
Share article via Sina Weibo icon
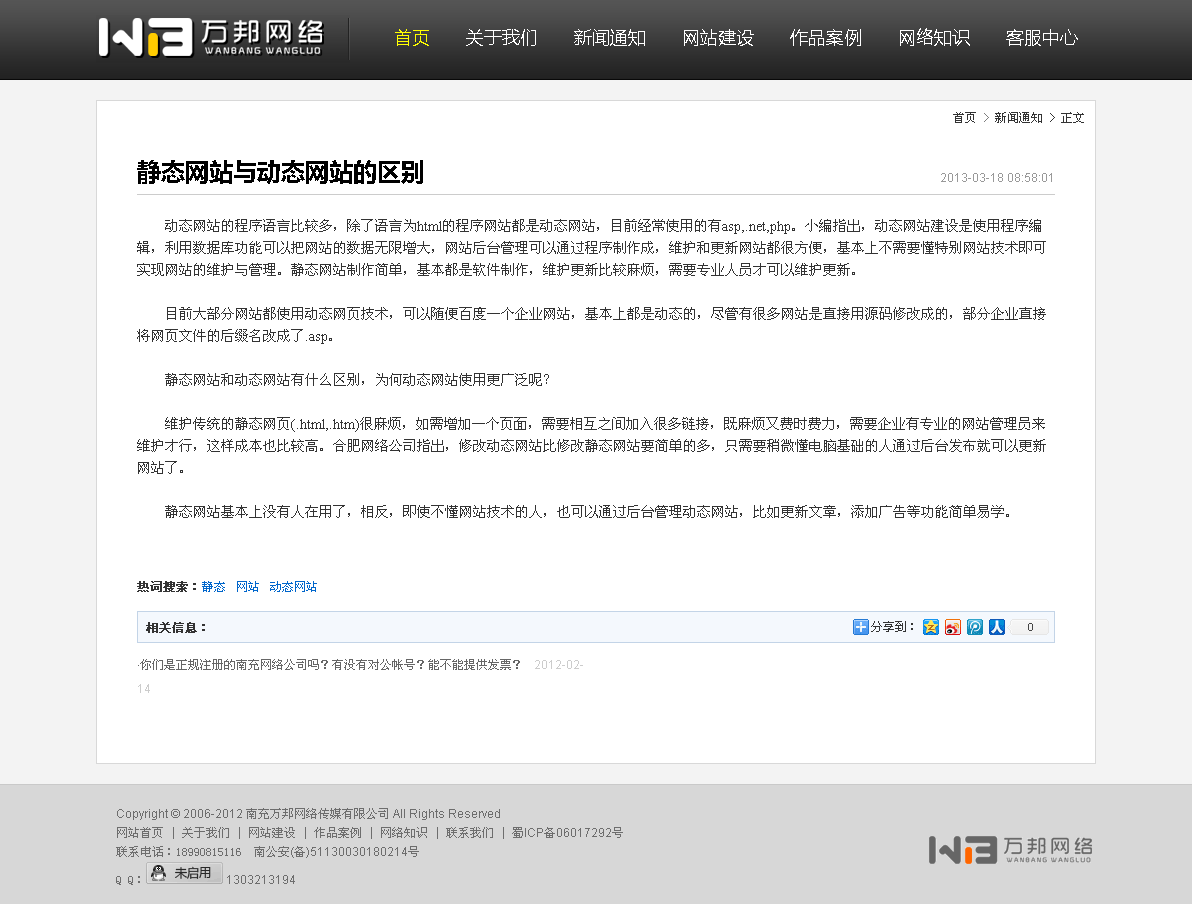953,627
